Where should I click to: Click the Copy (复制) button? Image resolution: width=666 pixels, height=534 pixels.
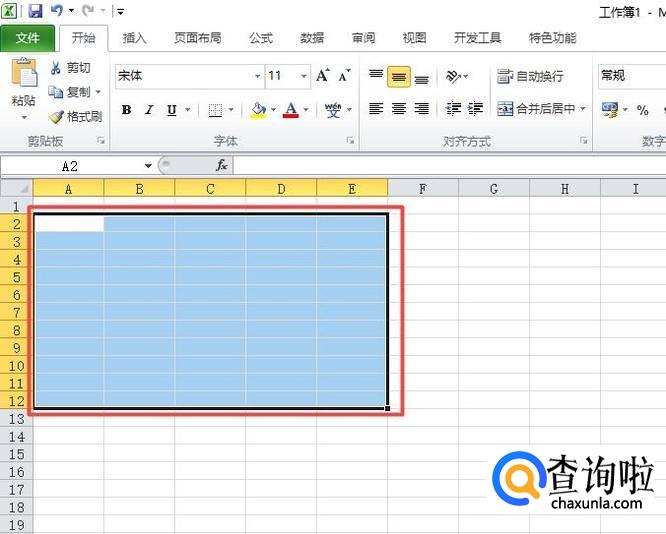click(70, 92)
